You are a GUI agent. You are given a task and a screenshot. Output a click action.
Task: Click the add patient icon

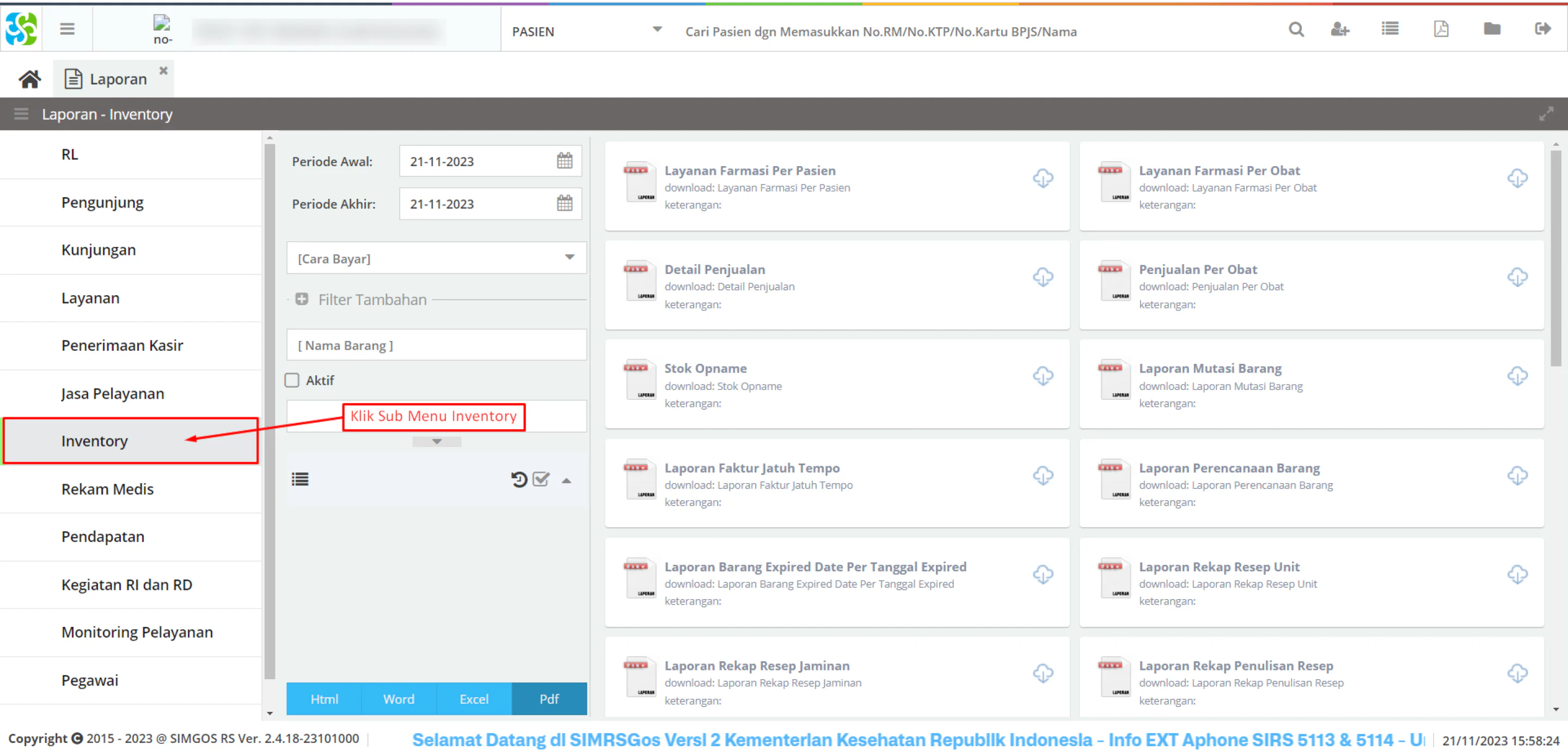pyautogui.click(x=1340, y=29)
